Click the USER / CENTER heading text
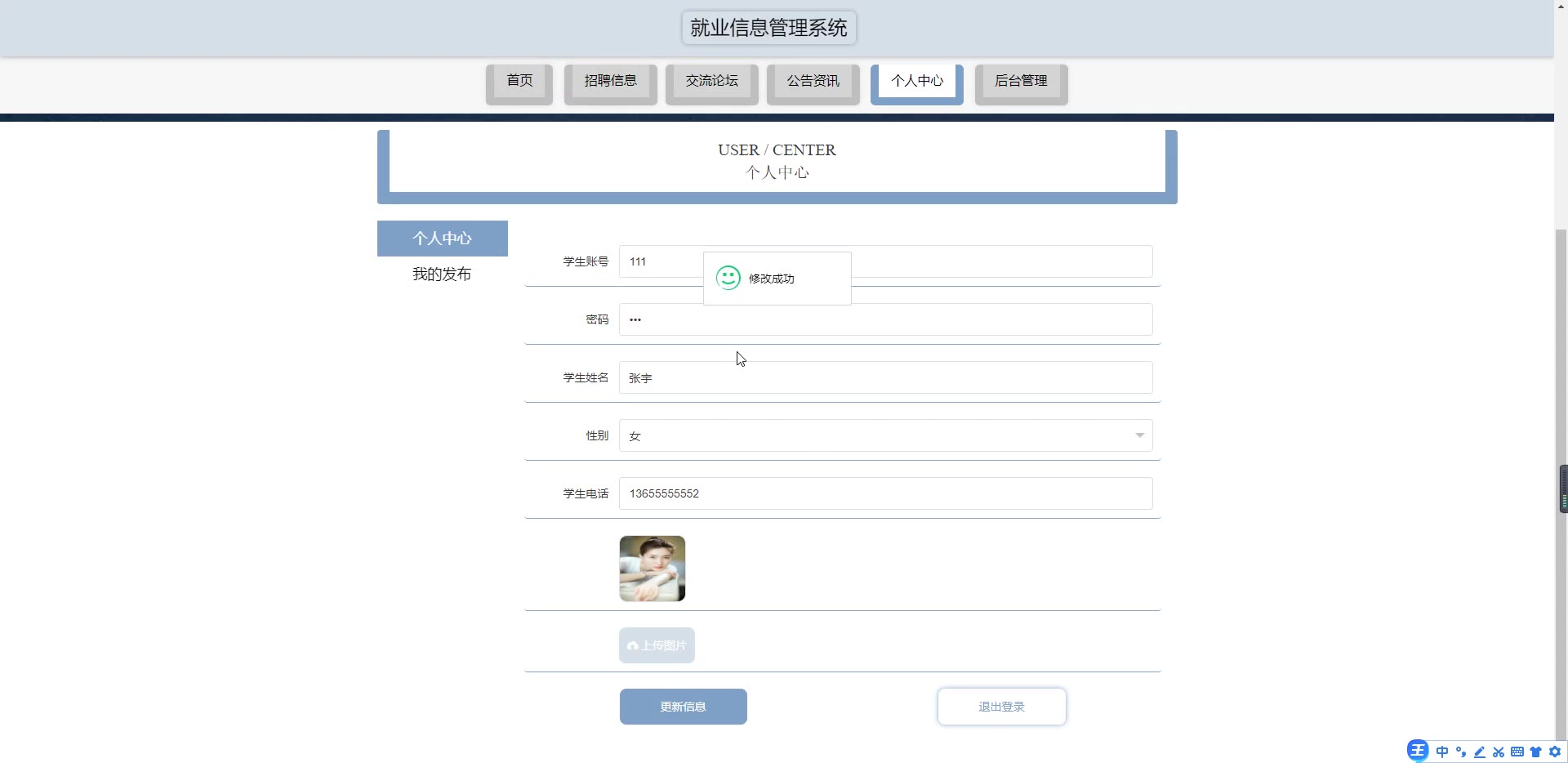The width and height of the screenshot is (1568, 763). click(777, 149)
